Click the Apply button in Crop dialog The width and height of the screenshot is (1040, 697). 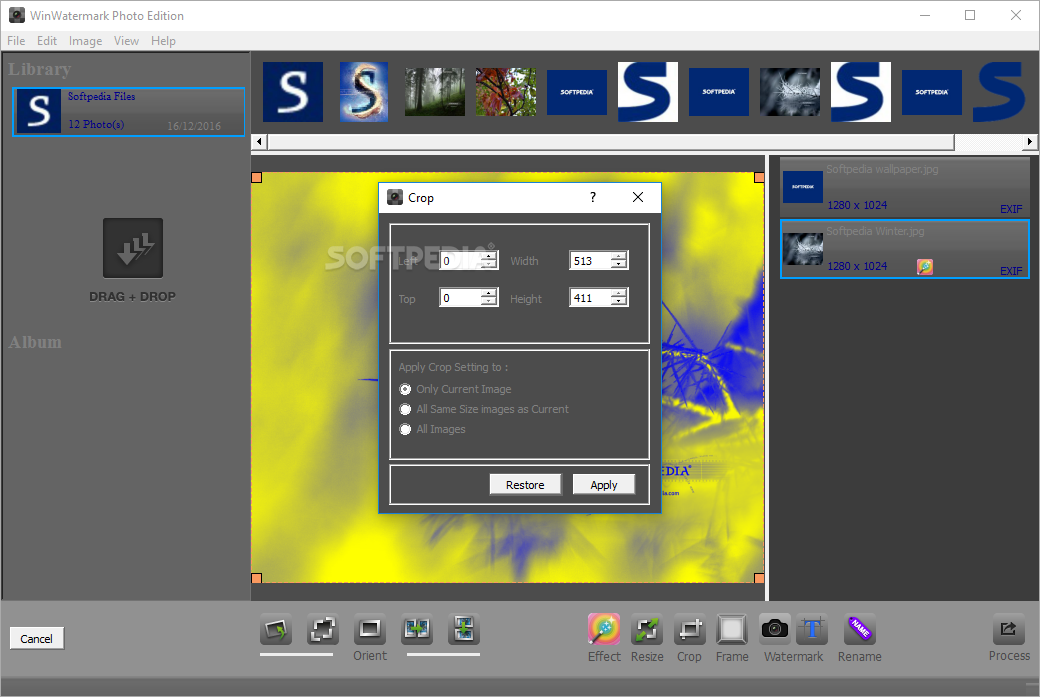coord(604,485)
